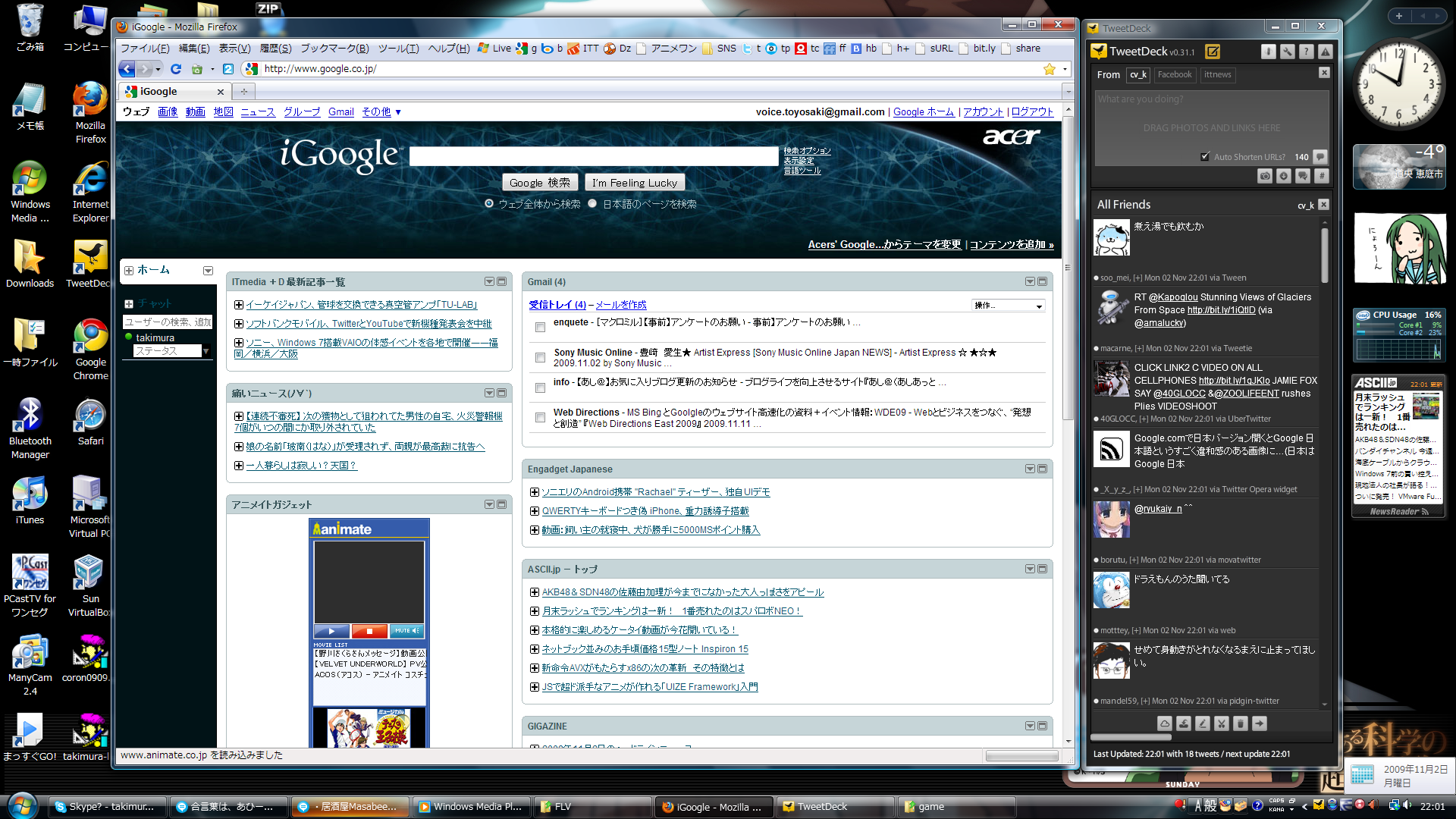Select the iGoogle browser tab

coord(174,91)
